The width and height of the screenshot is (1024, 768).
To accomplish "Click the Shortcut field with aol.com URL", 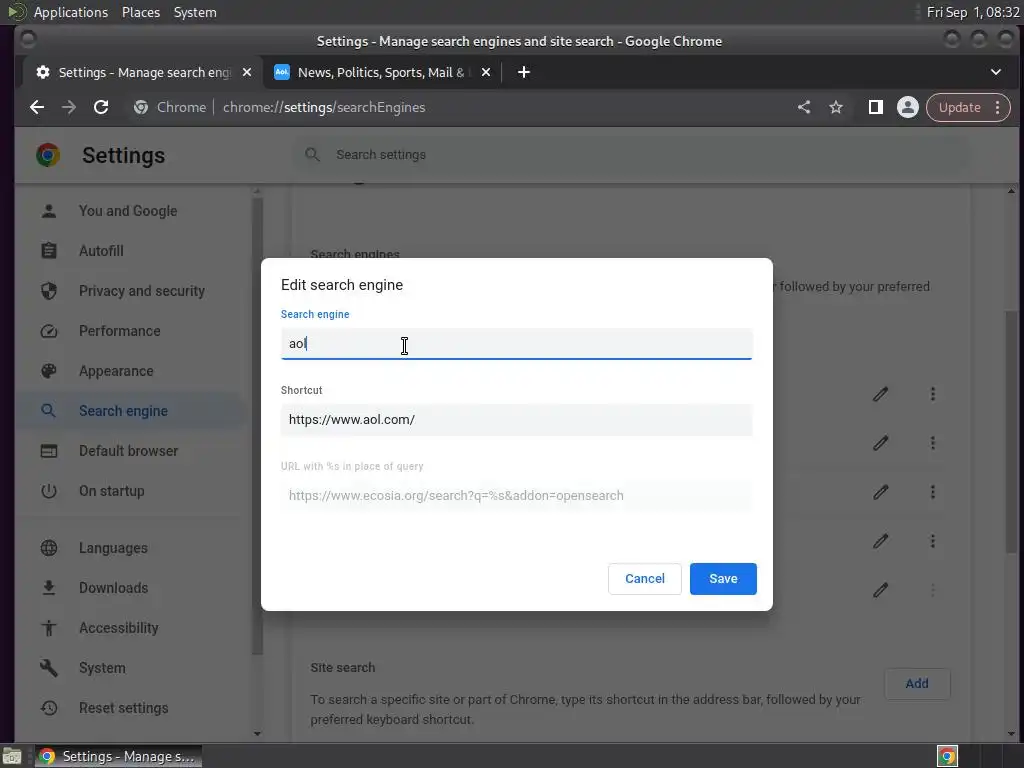I will point(516,419).
